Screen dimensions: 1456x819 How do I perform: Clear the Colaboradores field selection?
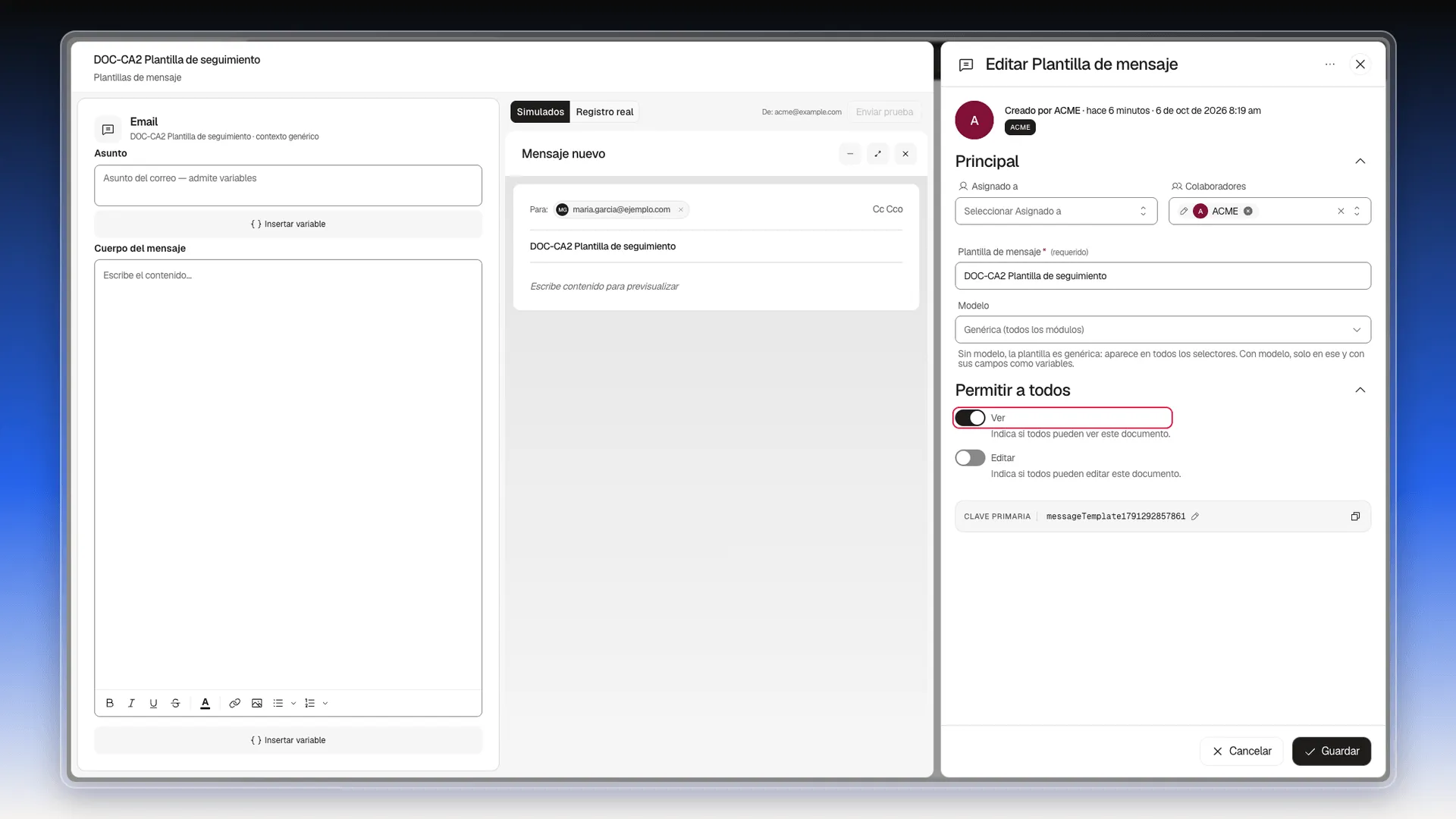1341,211
